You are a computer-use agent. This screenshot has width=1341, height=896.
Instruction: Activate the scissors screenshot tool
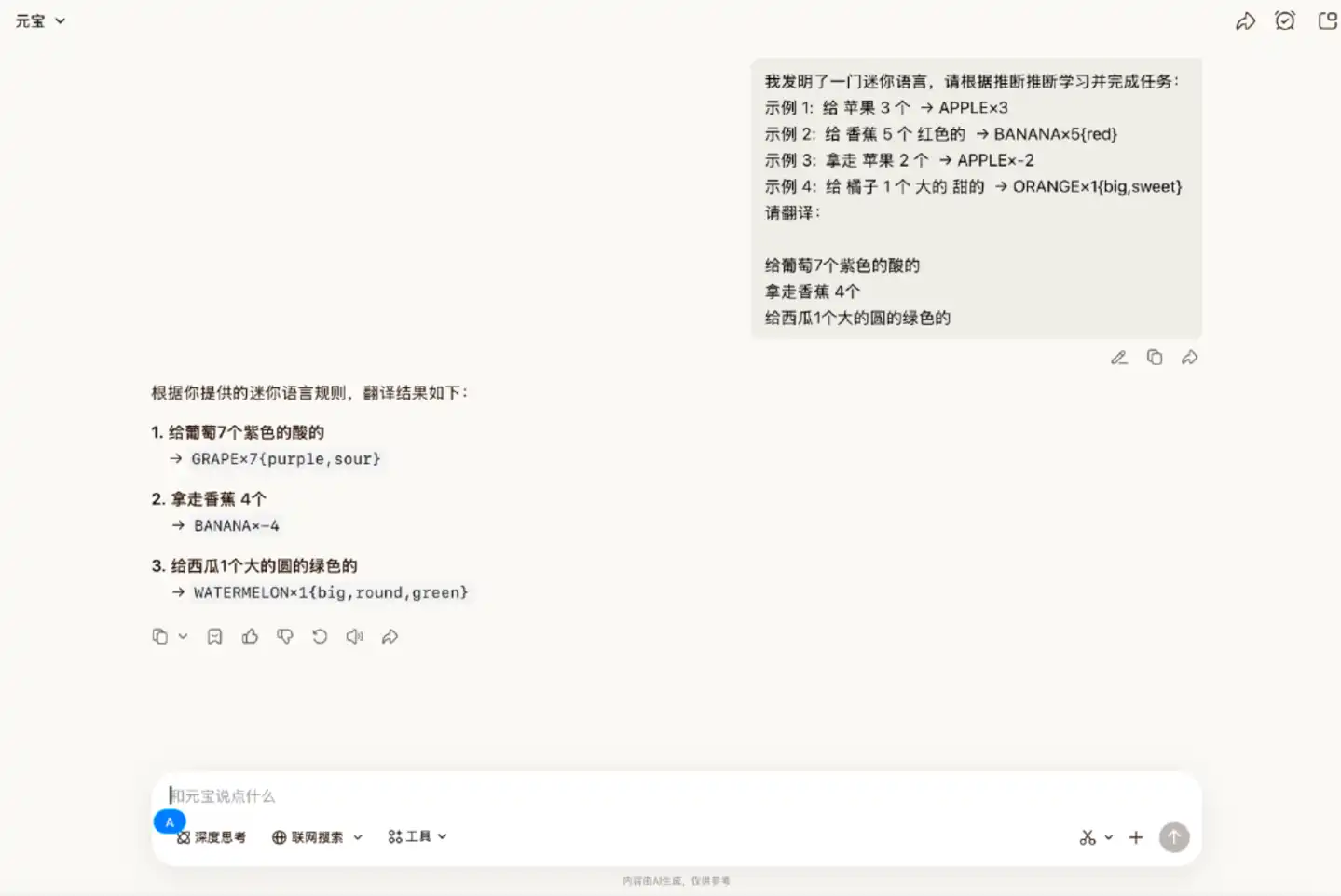tap(1087, 836)
